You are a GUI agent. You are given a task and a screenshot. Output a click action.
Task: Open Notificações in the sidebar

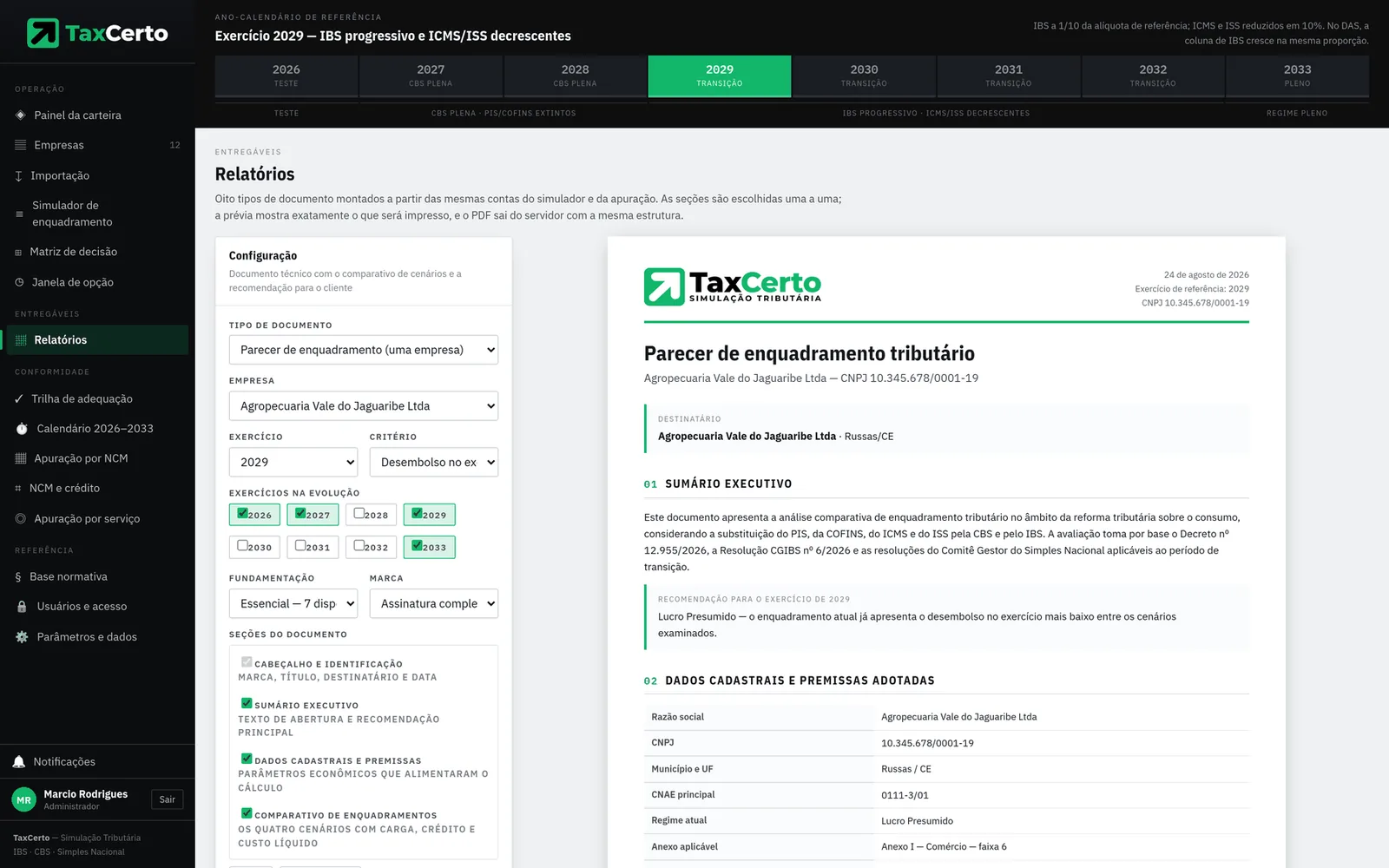tap(97, 762)
